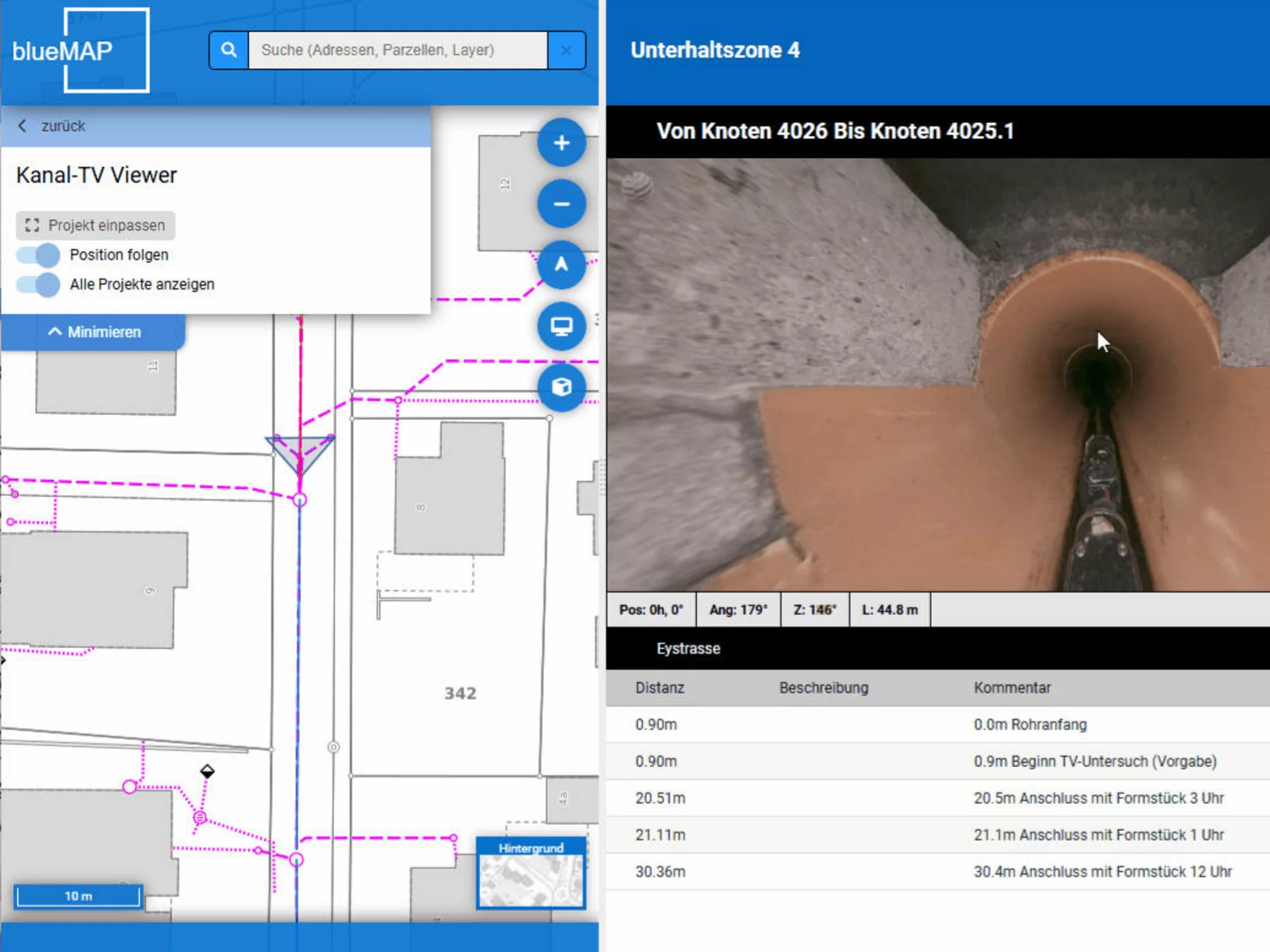Viewport: 1270px width, 952px height.
Task: Click the 3D cube icon button
Action: [x=561, y=387]
